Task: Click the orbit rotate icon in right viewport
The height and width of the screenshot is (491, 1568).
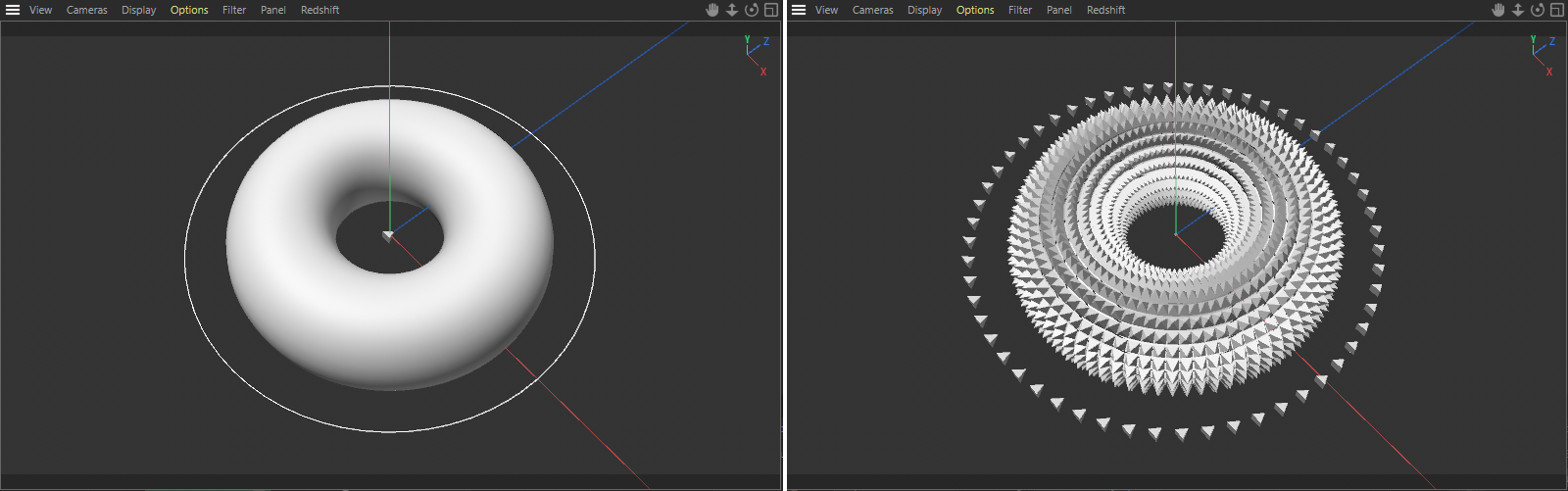Action: (1538, 10)
